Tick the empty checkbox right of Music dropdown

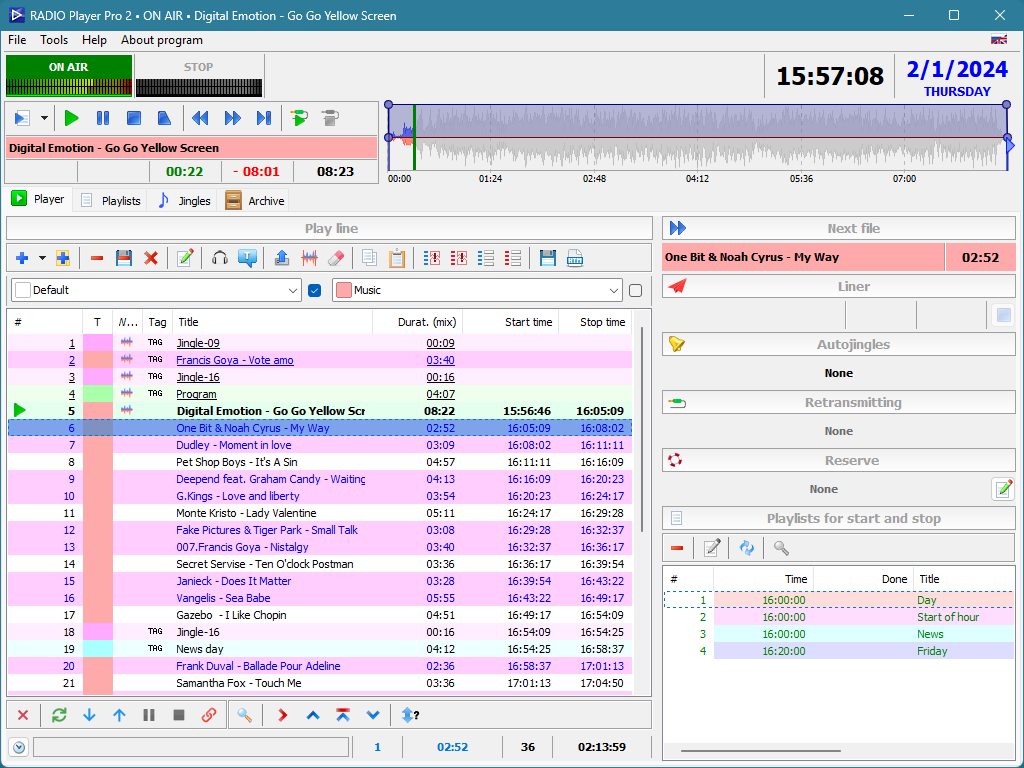click(x=635, y=290)
